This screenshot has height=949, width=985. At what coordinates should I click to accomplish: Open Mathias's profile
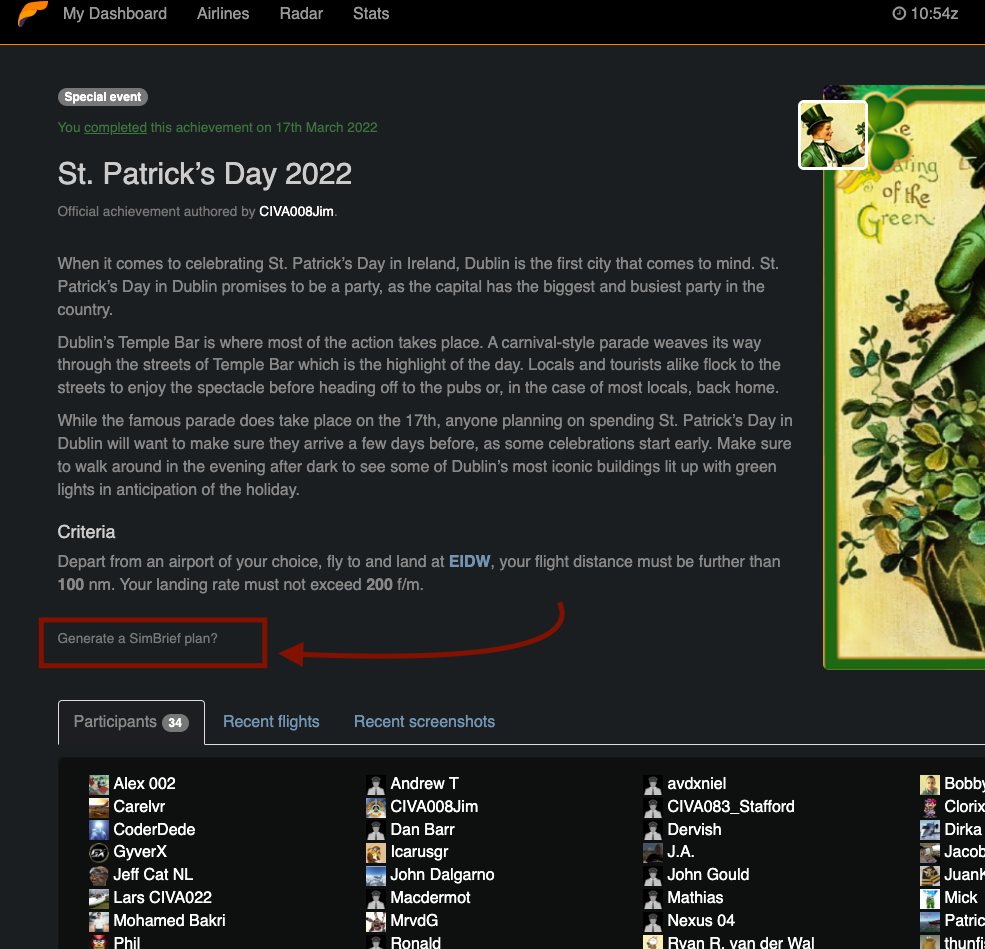click(x=695, y=898)
